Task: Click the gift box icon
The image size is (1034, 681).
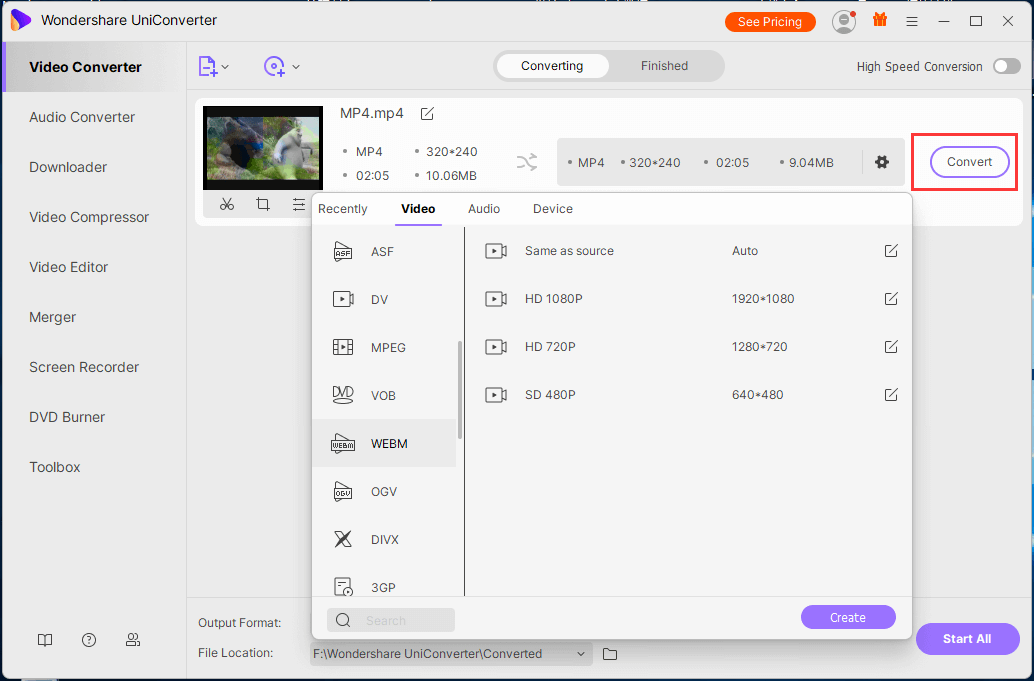Action: [880, 20]
